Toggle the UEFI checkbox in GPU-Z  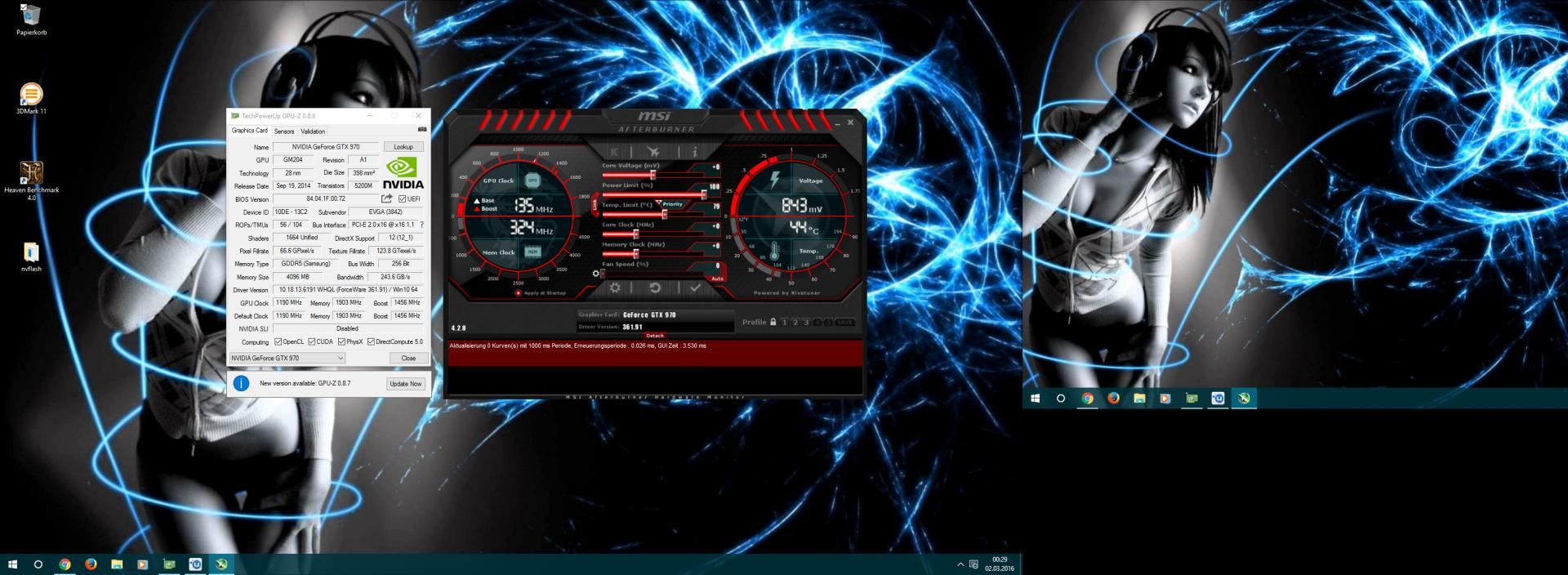(402, 199)
